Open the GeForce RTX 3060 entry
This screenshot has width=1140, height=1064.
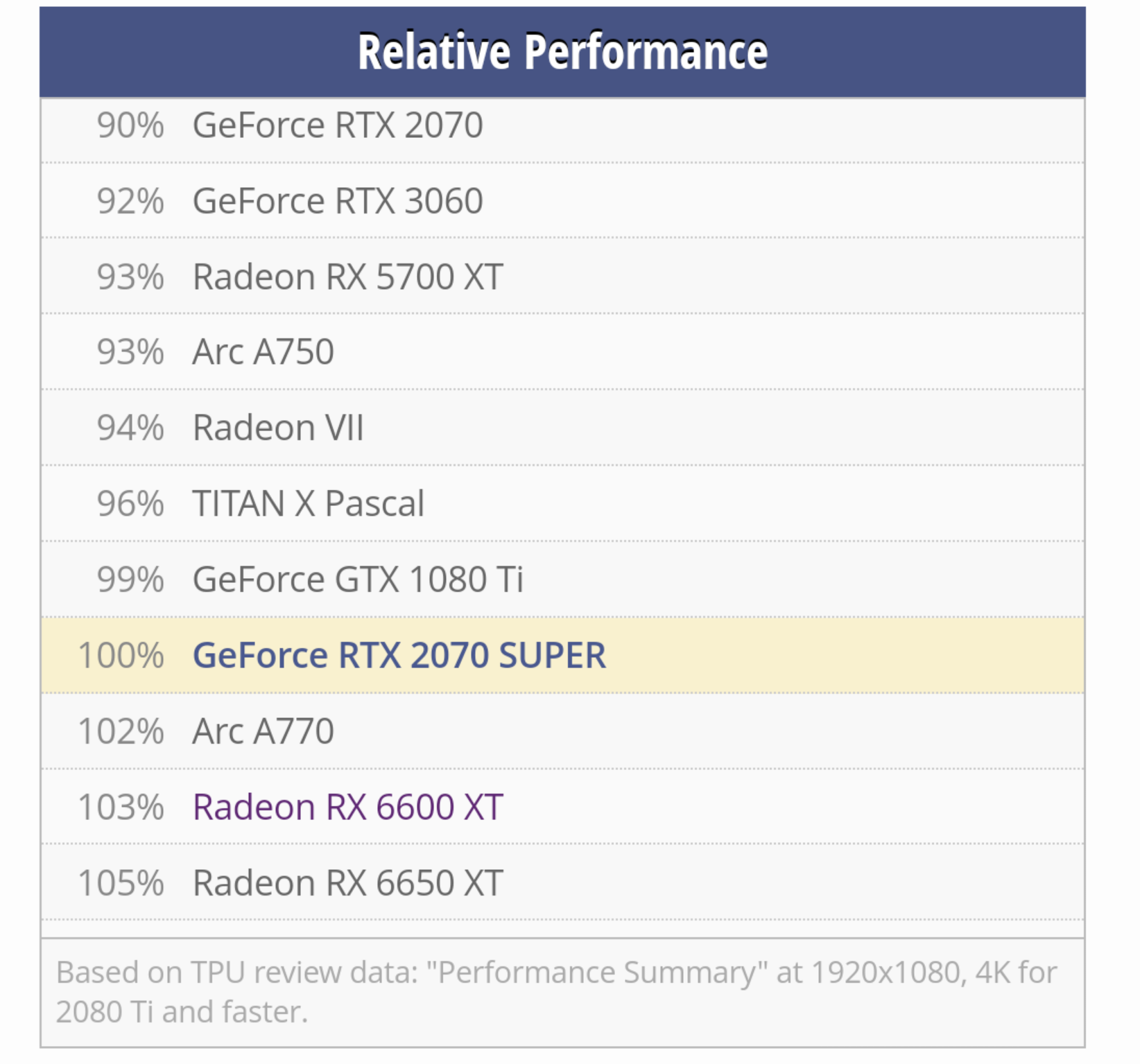click(338, 201)
